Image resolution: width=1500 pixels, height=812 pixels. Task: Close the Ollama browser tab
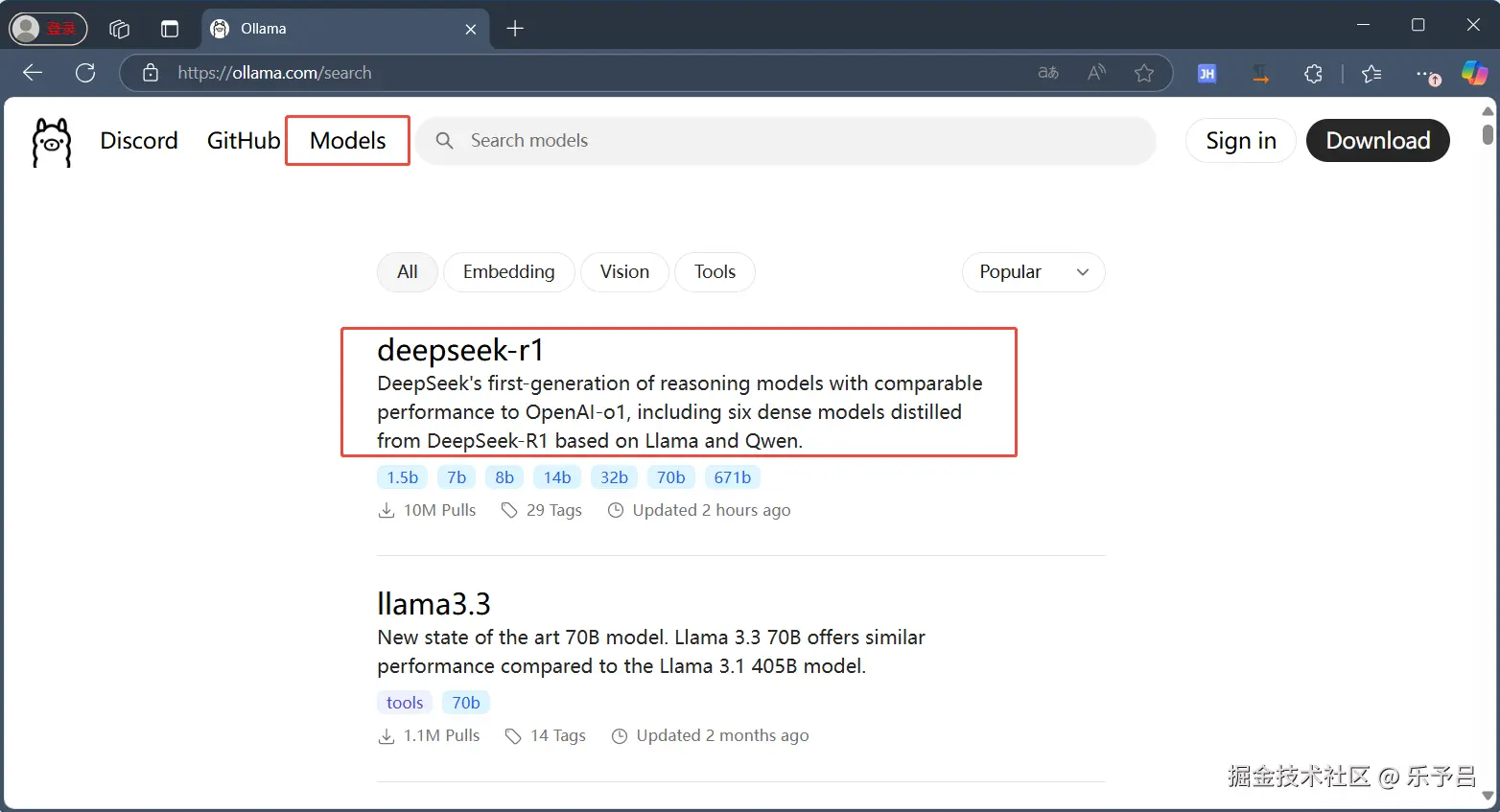click(471, 29)
